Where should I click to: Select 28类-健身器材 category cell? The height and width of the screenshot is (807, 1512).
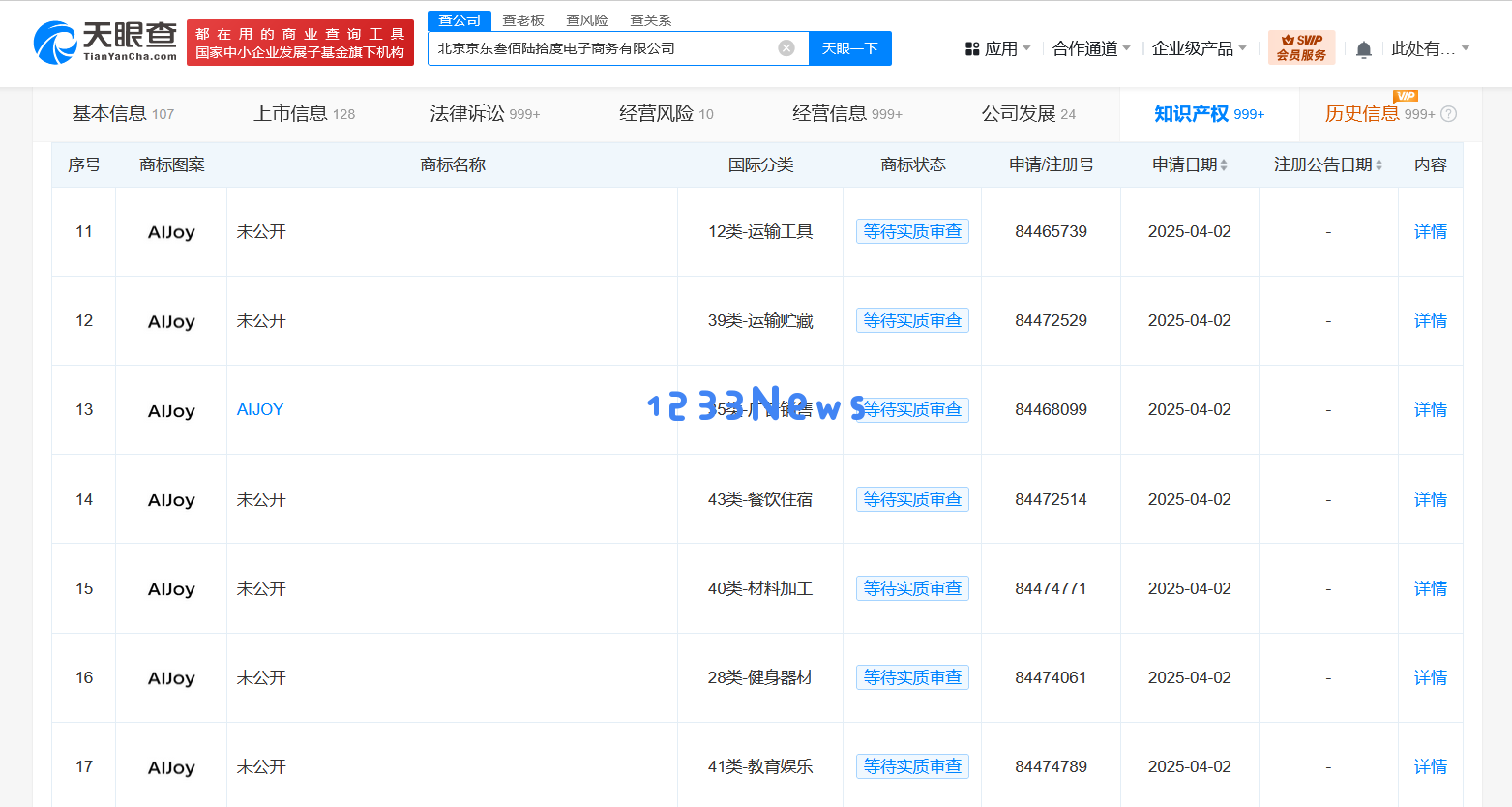[760, 678]
